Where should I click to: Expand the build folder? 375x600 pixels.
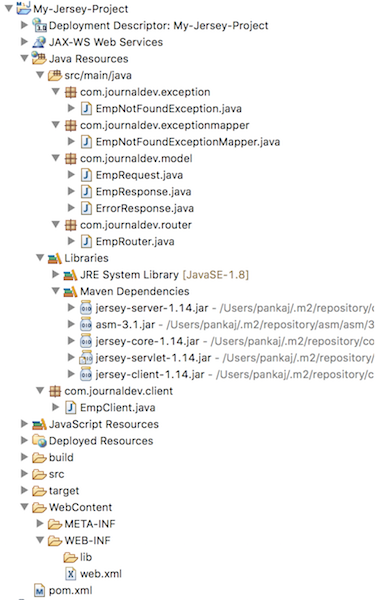click(24, 457)
